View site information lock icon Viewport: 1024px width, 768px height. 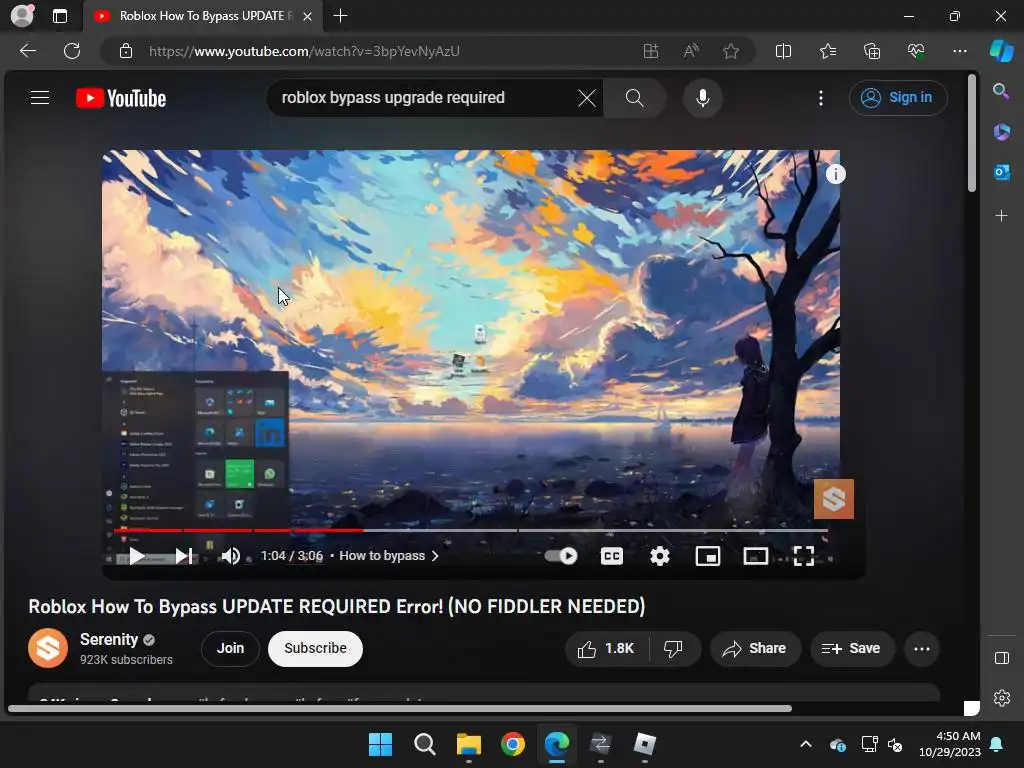pos(126,51)
